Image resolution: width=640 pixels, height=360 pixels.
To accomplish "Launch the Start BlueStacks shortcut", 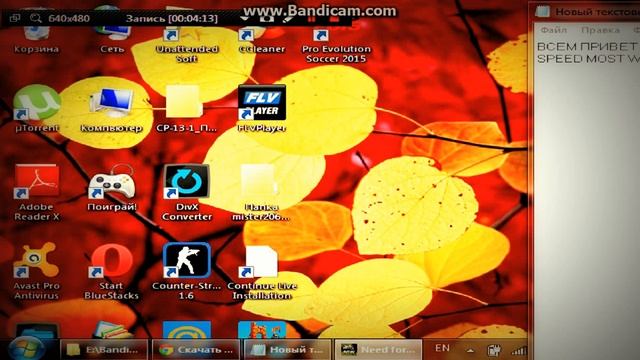I will tap(111, 271).
